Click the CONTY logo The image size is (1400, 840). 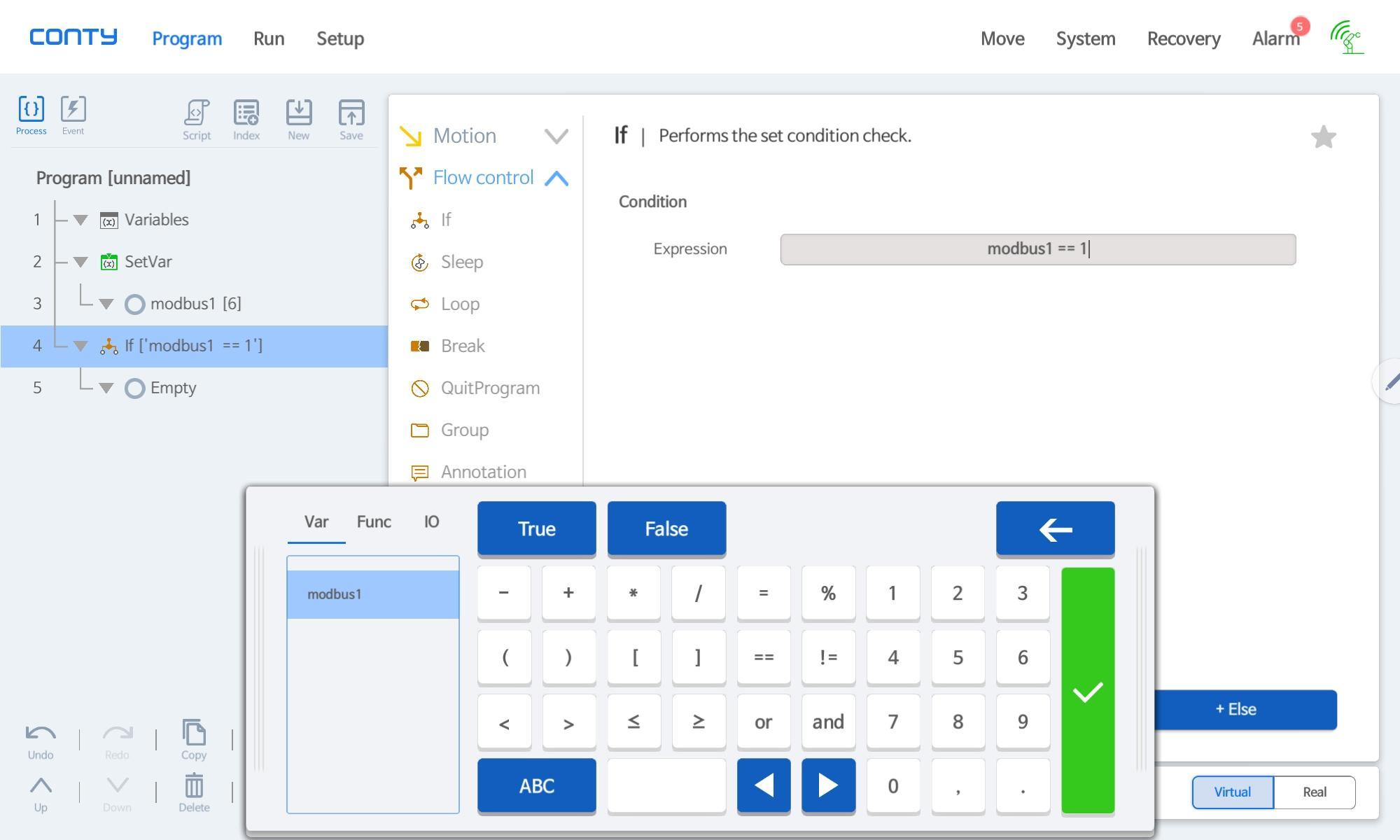click(x=73, y=36)
